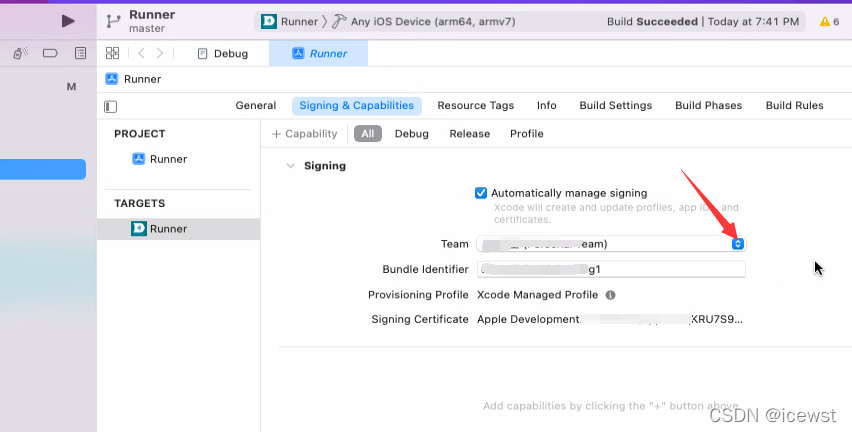852x432 pixels.
Task: Click the hammer build icon
Action: pos(339,22)
